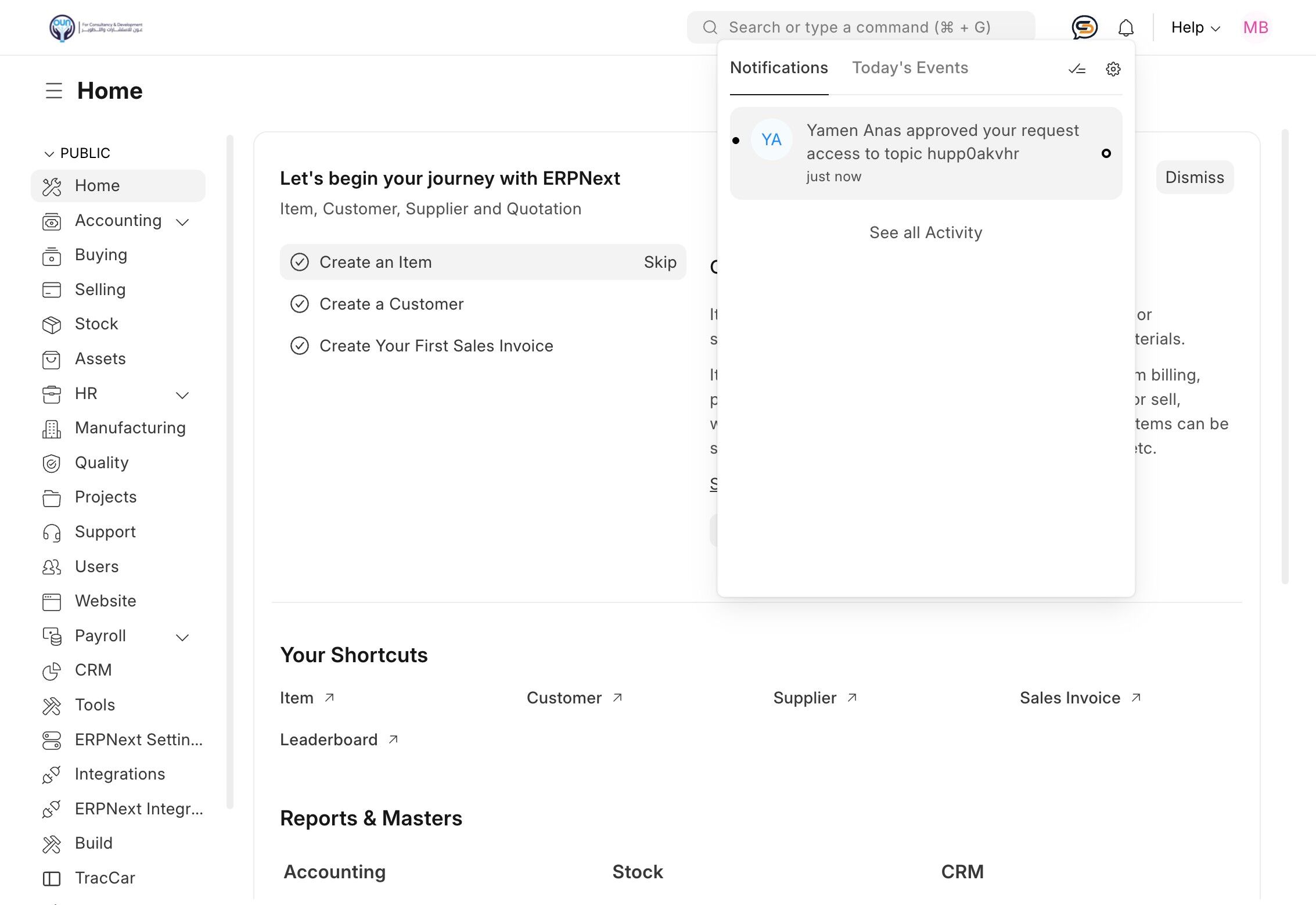The height and width of the screenshot is (905, 1316).
Task: Focus the search or command input
Action: click(x=860, y=27)
